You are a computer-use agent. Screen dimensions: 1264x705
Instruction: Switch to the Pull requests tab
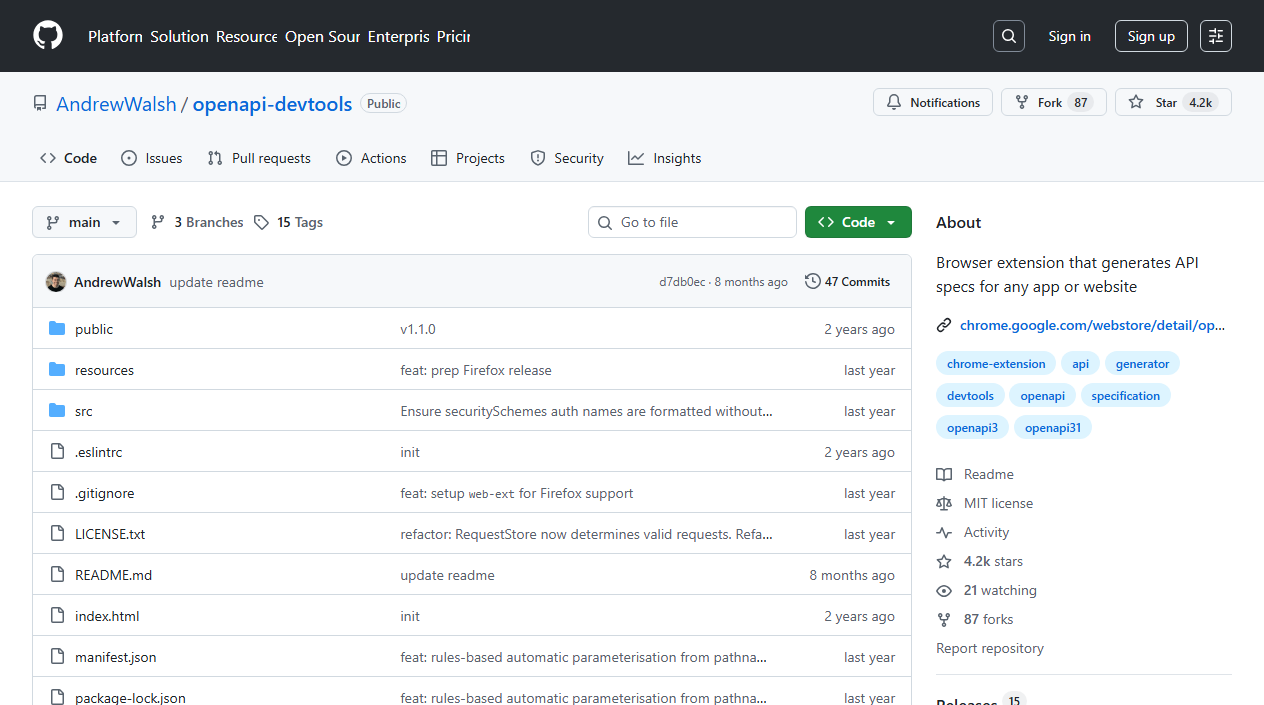258,157
